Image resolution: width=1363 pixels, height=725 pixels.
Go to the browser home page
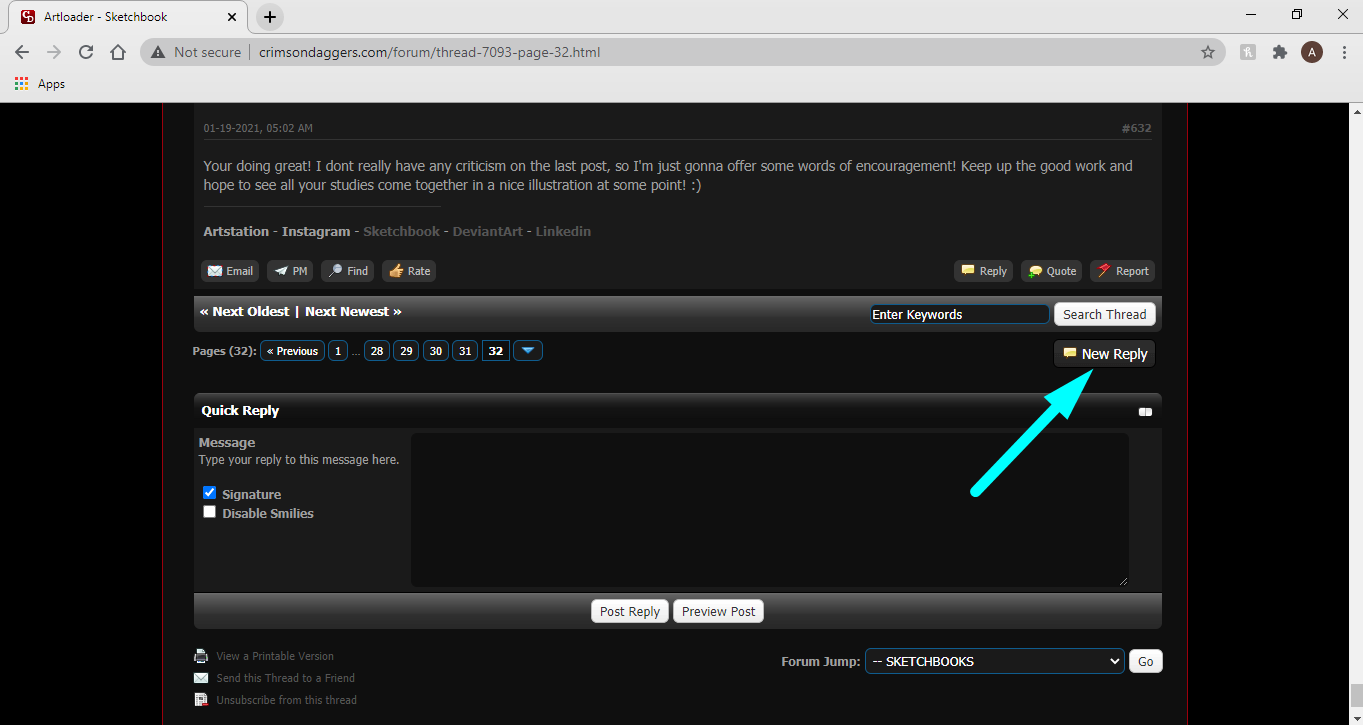(x=118, y=52)
